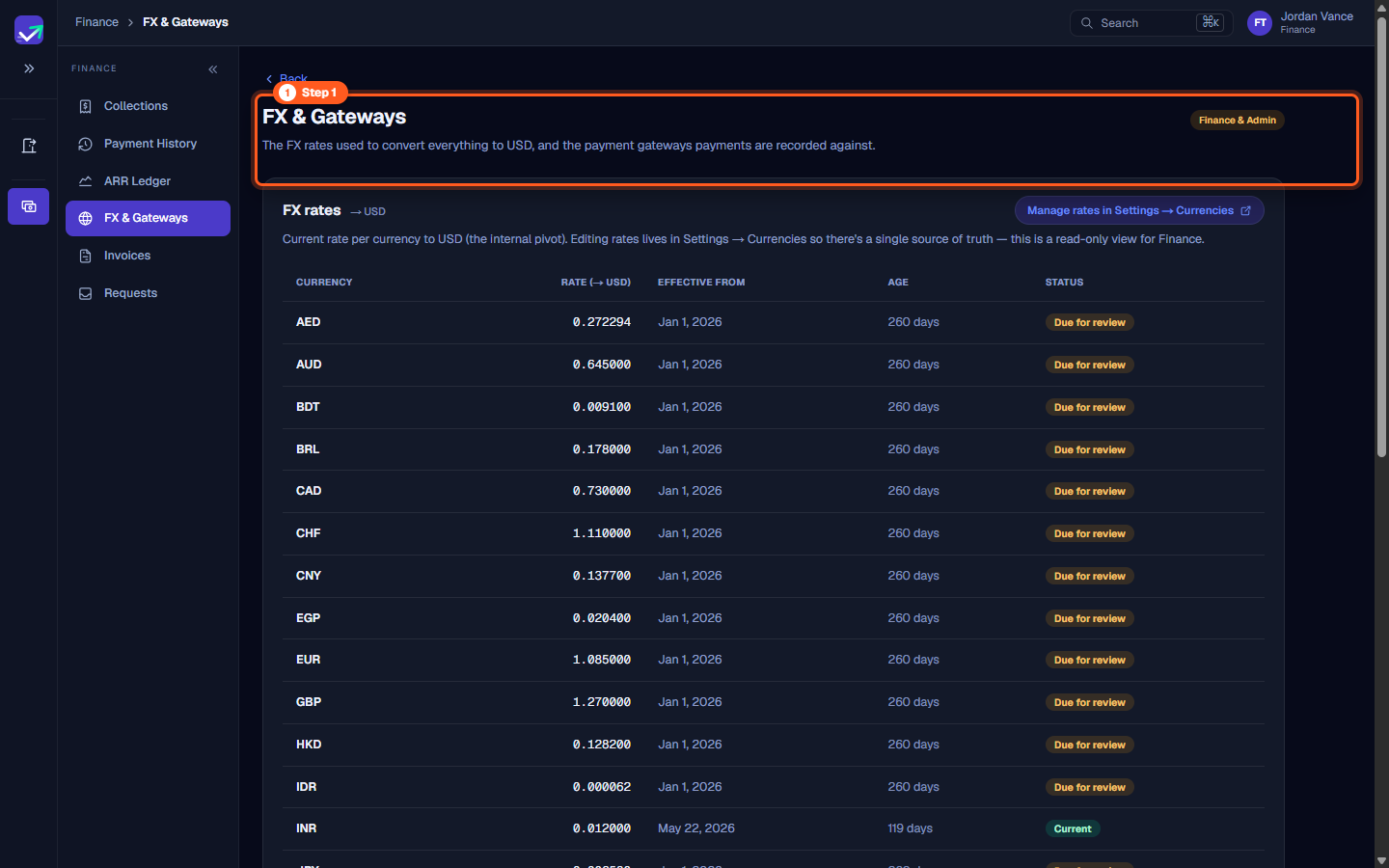Open Invoices page
1389x868 pixels.
(x=148, y=256)
